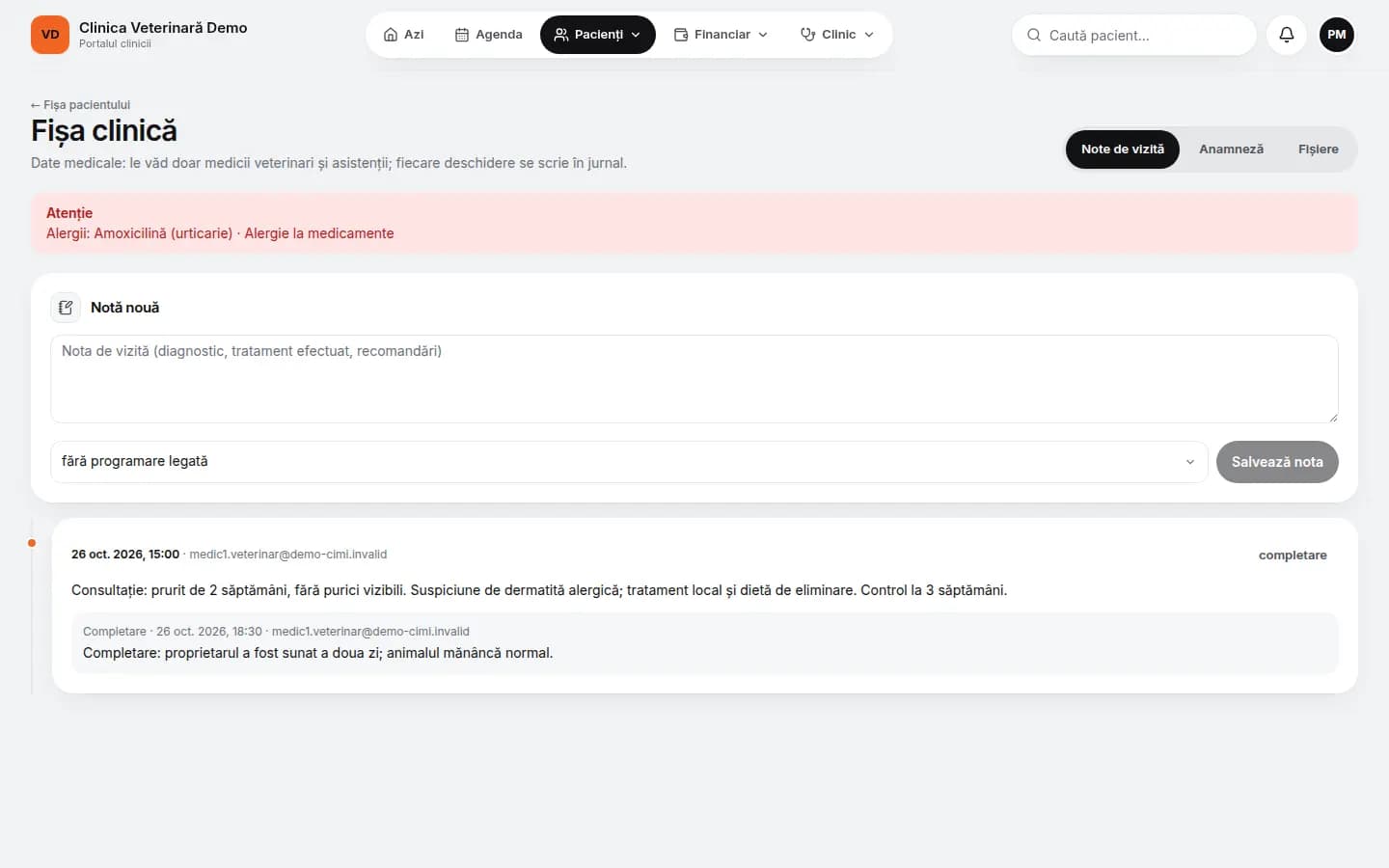This screenshot has width=1389, height=868.
Task: Click the Alergii: Amoxicilină alert text
Action: point(220,233)
